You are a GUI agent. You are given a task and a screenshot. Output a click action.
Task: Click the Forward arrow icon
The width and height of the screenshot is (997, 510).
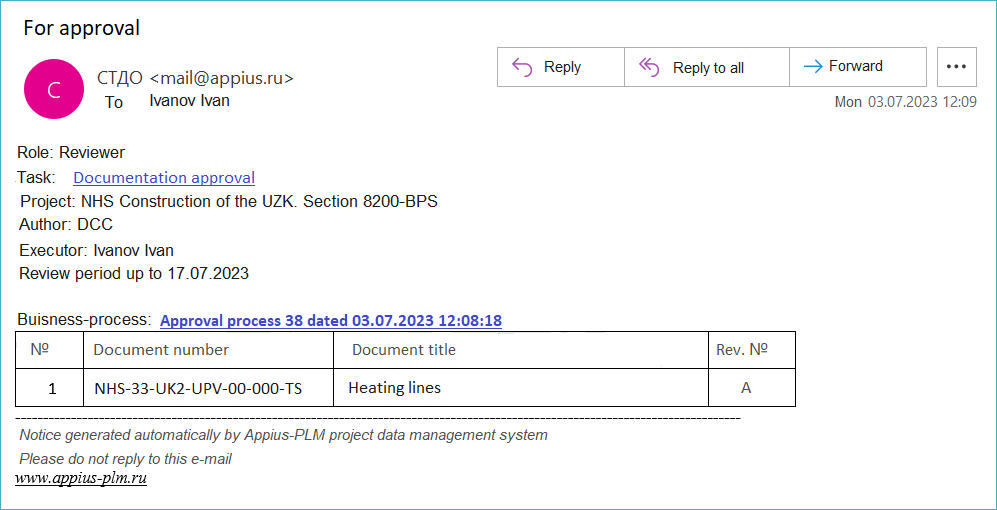[812, 67]
